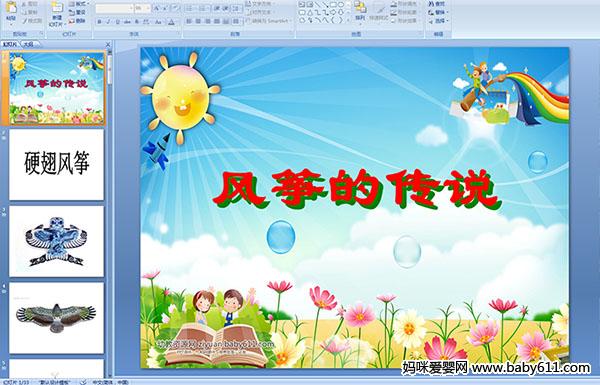Switch to the Slides tab in slide pane
Image resolution: width=600 pixels, height=385 pixels.
(x=10, y=44)
